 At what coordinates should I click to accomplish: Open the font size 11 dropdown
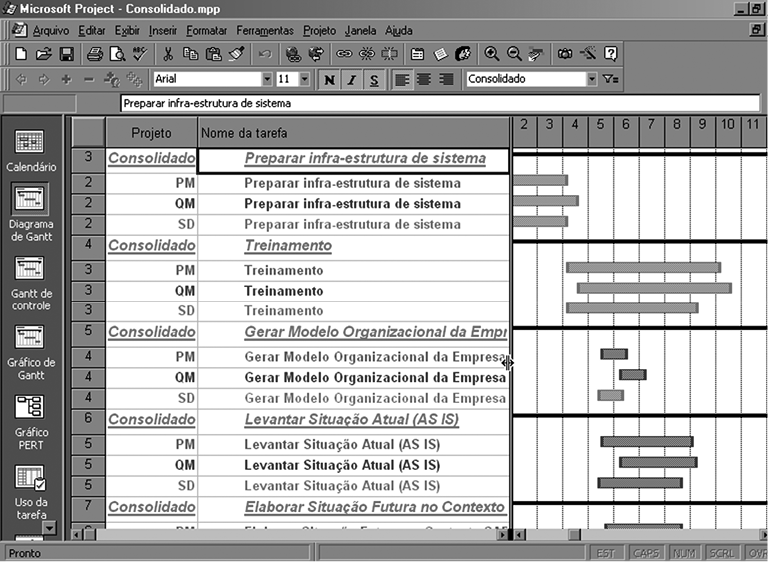[305, 79]
